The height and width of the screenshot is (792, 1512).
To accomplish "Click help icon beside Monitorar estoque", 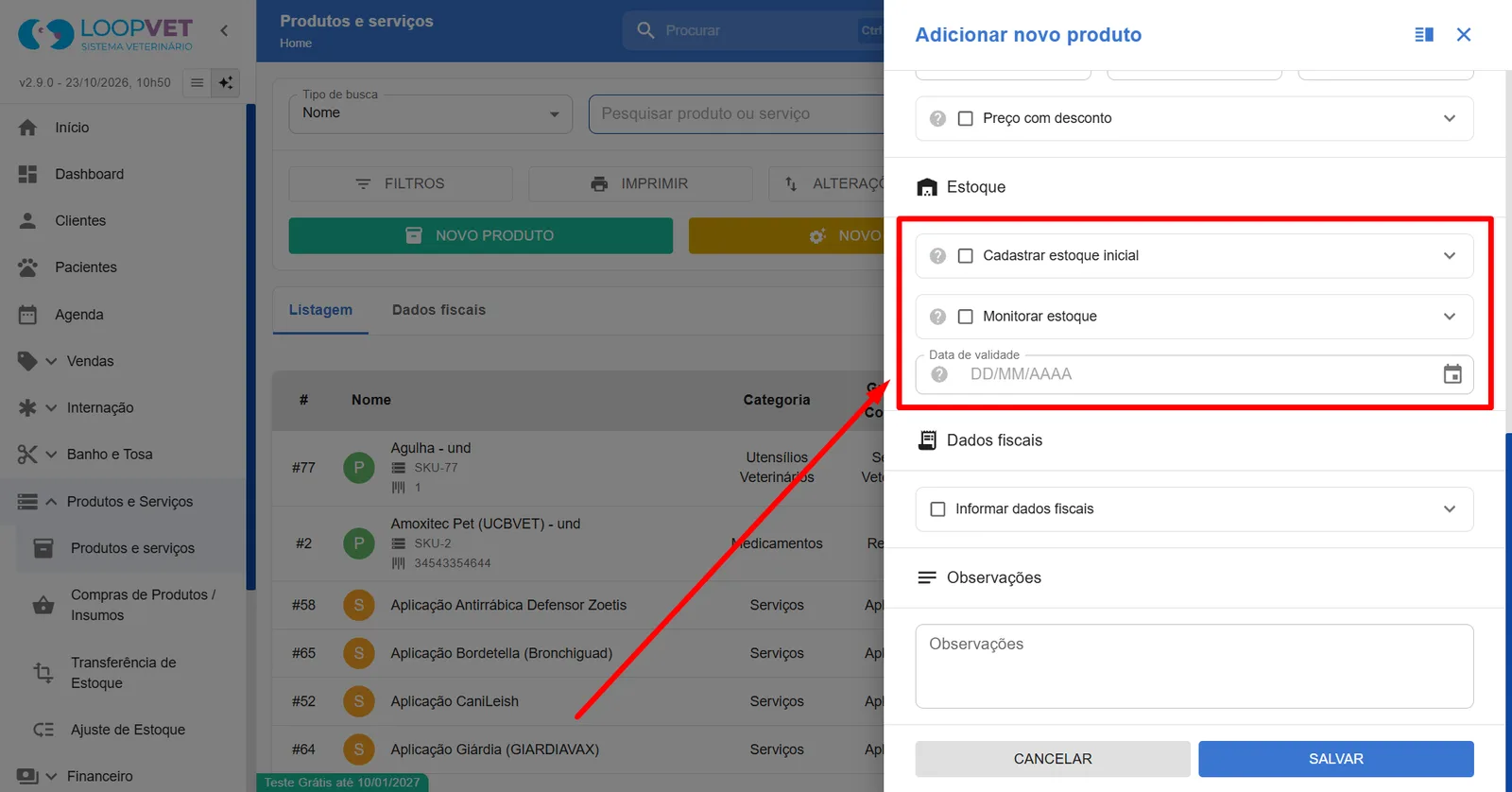I will click(x=937, y=317).
